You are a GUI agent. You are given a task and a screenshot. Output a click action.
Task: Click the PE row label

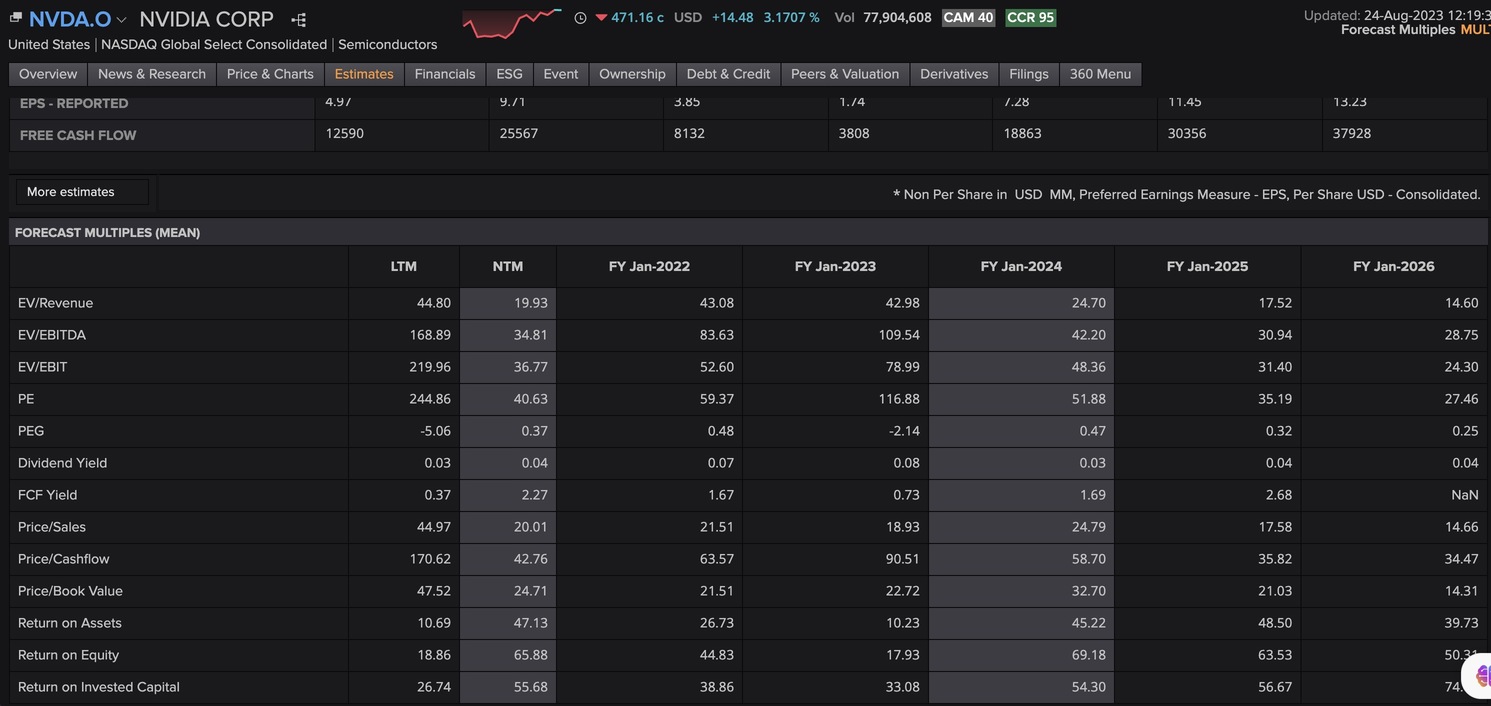click(x=26, y=399)
